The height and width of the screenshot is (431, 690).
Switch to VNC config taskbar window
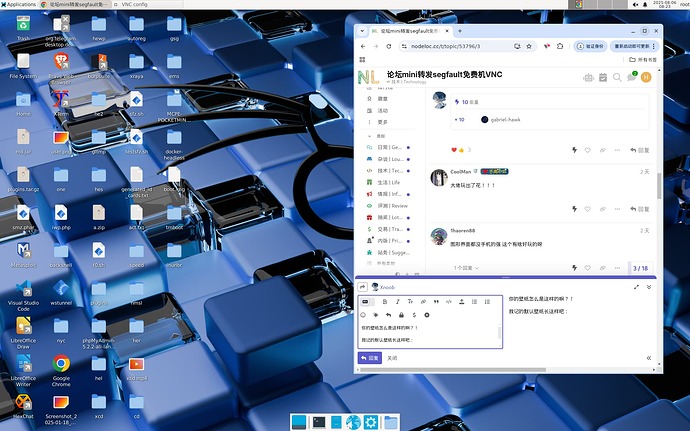[x=147, y=4]
